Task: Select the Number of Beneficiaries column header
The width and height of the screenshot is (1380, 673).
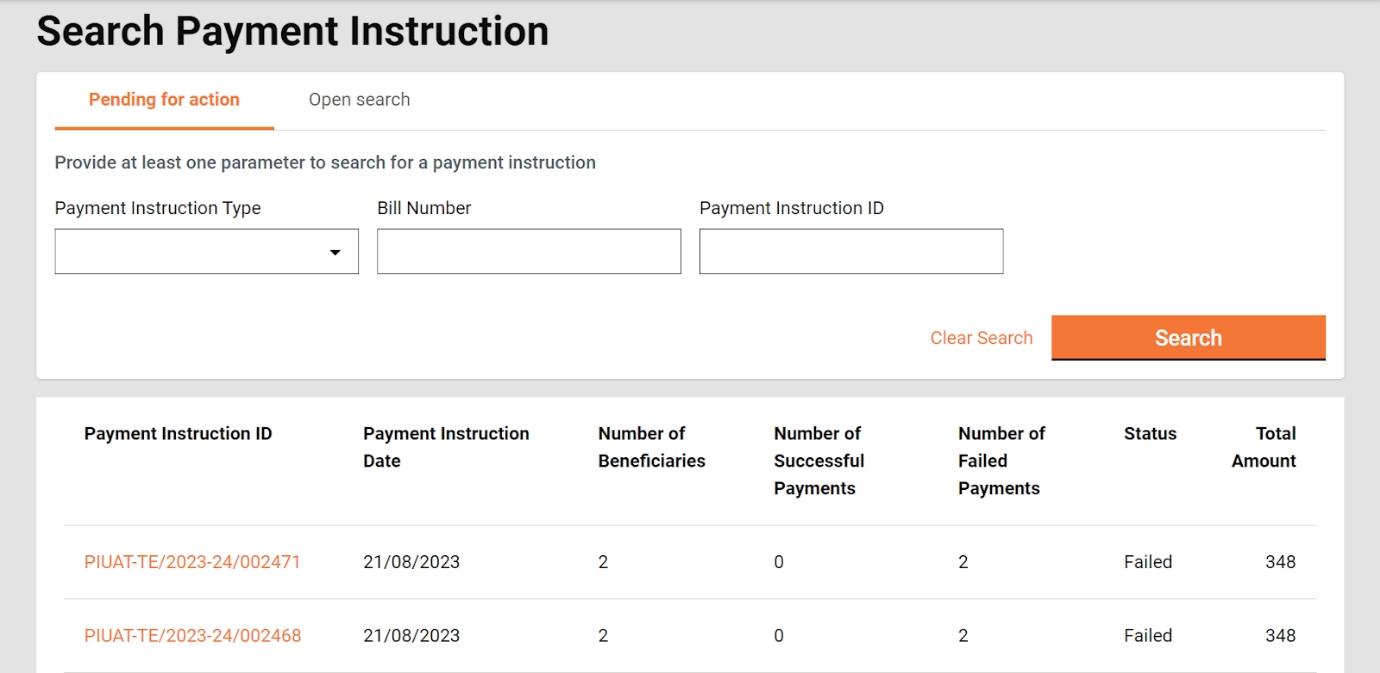Action: (x=651, y=447)
